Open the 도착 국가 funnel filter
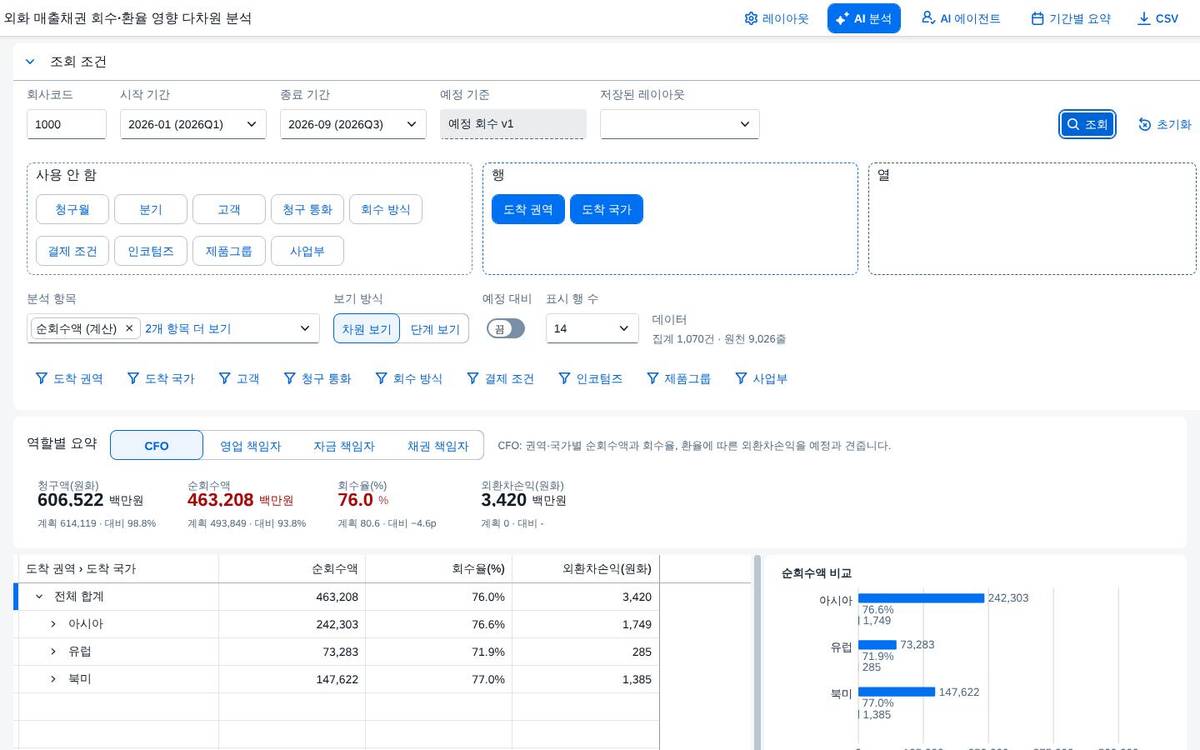Image resolution: width=1200 pixels, height=750 pixels. click(x=161, y=379)
